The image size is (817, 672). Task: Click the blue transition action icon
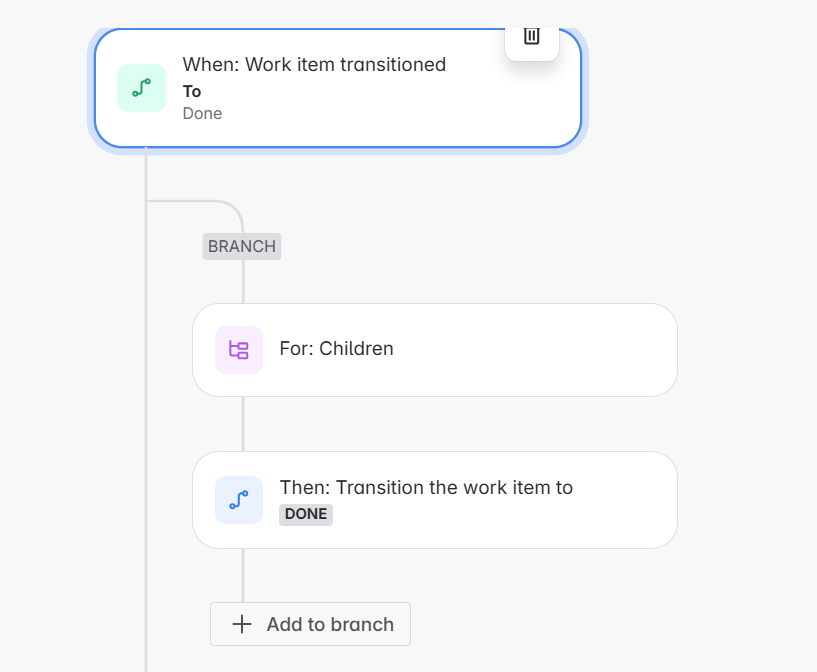click(x=238, y=500)
